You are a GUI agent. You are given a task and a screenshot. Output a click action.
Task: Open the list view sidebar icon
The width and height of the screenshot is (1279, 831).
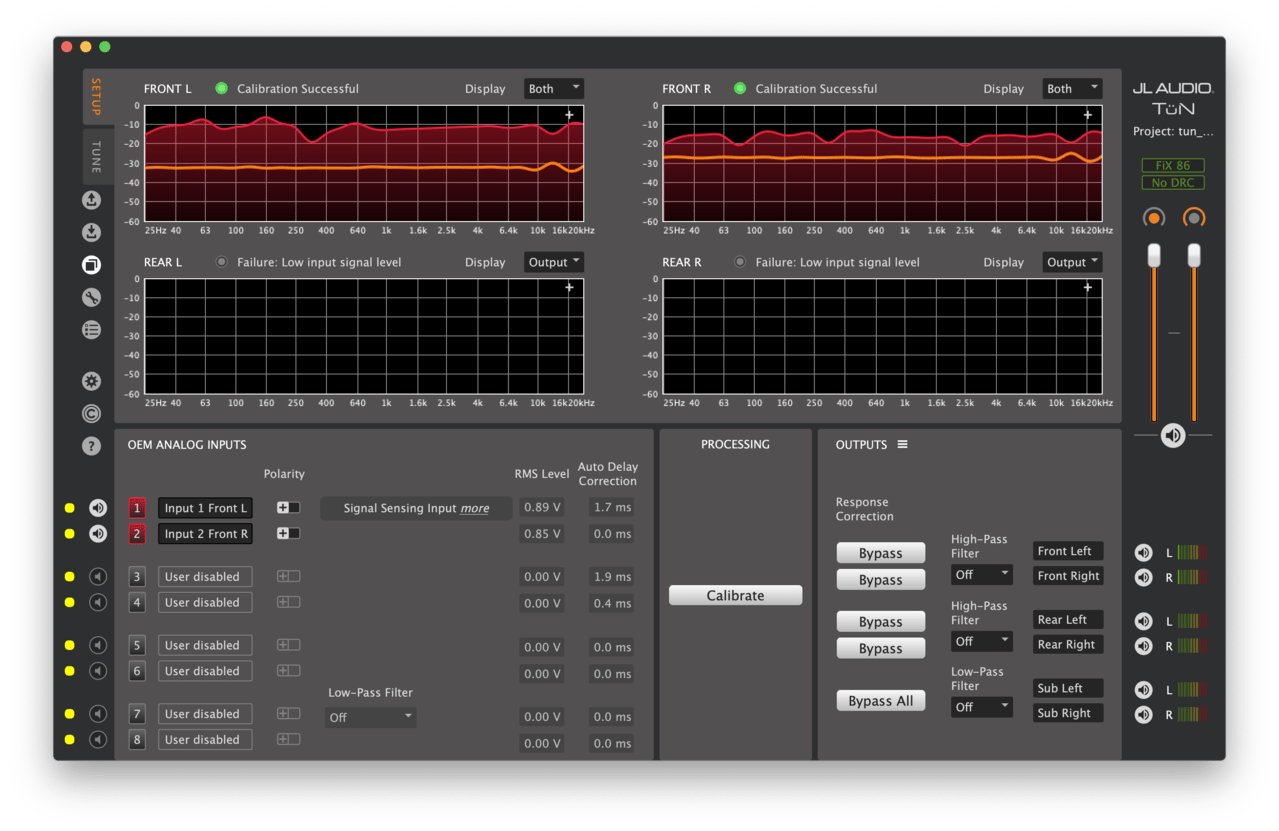click(x=91, y=329)
